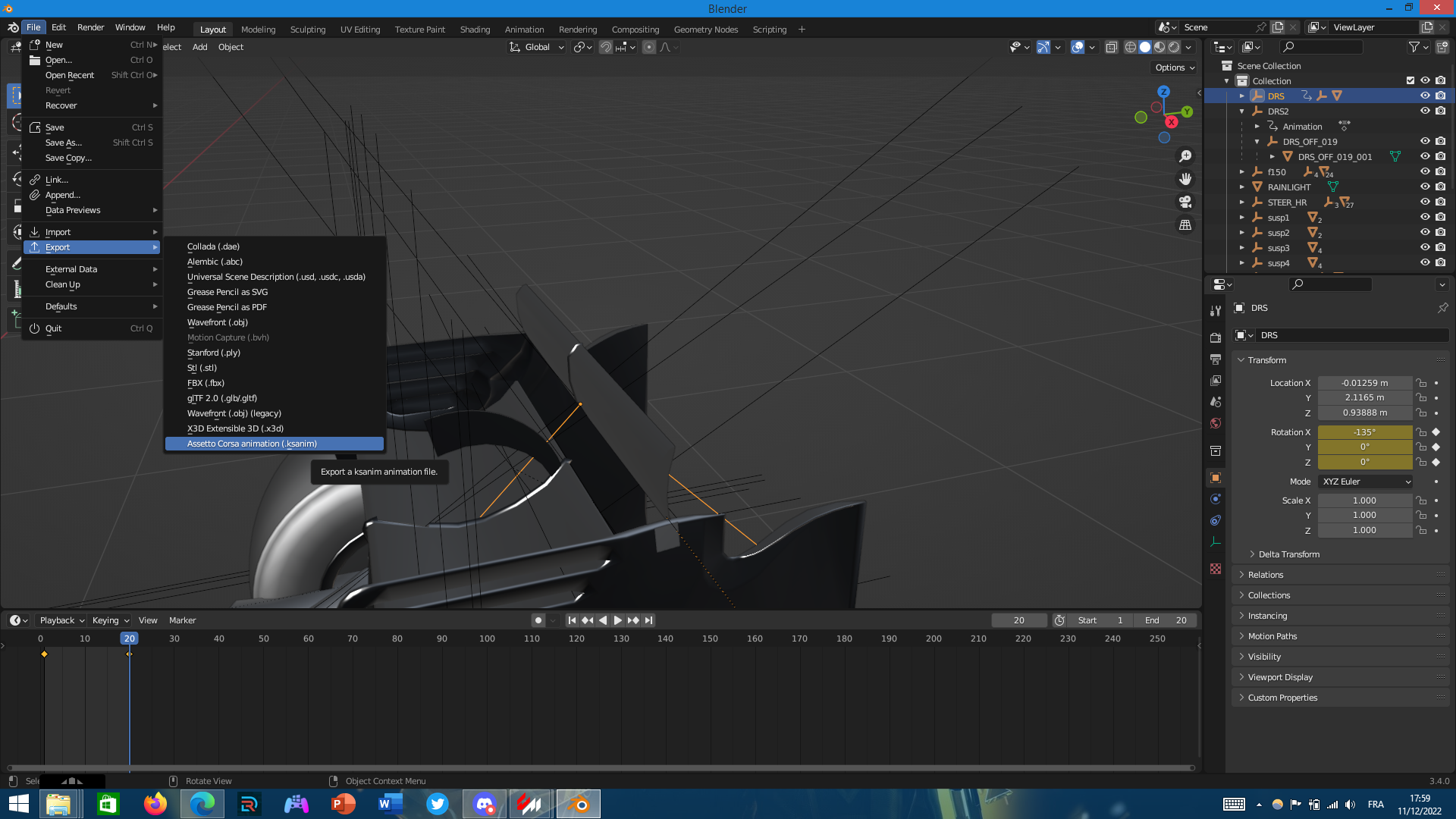Click the camera view icon in viewport
The image size is (1456, 819).
coord(1185,202)
